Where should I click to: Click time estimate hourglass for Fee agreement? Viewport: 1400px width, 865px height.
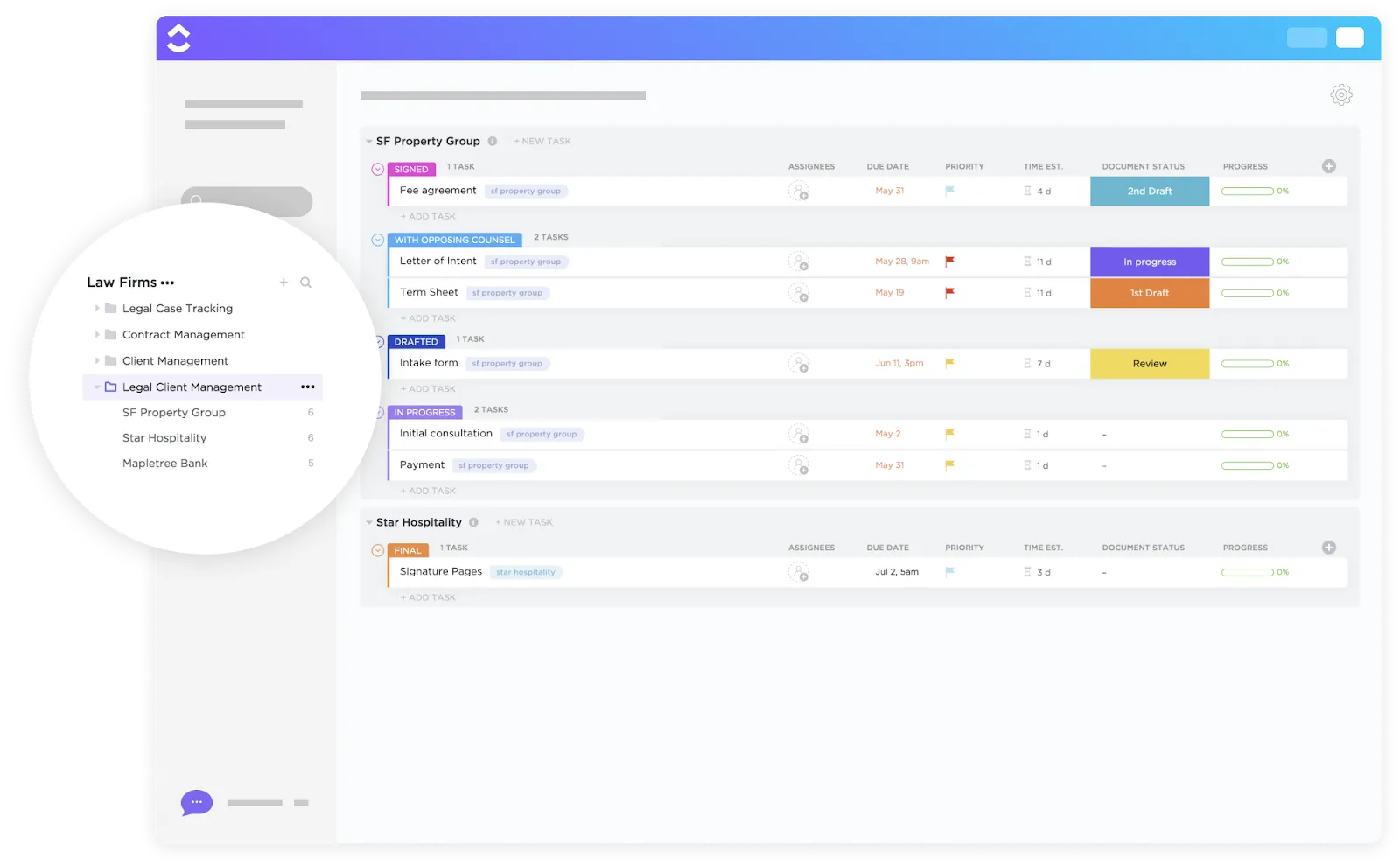coord(1028,191)
